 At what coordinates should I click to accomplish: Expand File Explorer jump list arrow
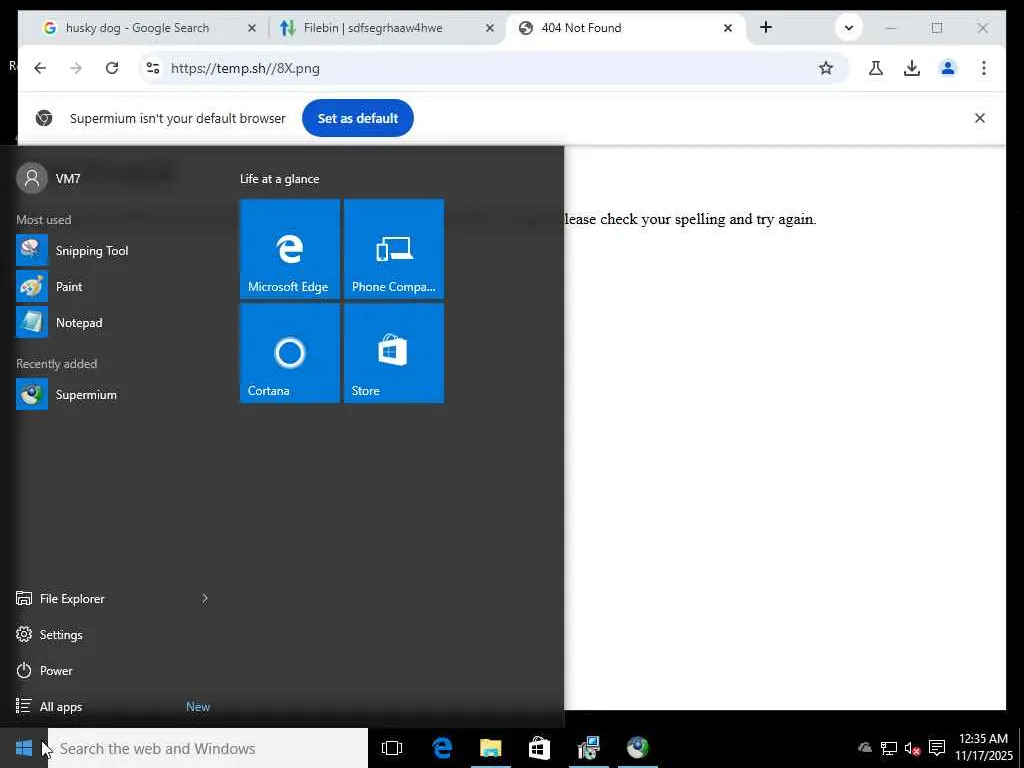point(204,598)
